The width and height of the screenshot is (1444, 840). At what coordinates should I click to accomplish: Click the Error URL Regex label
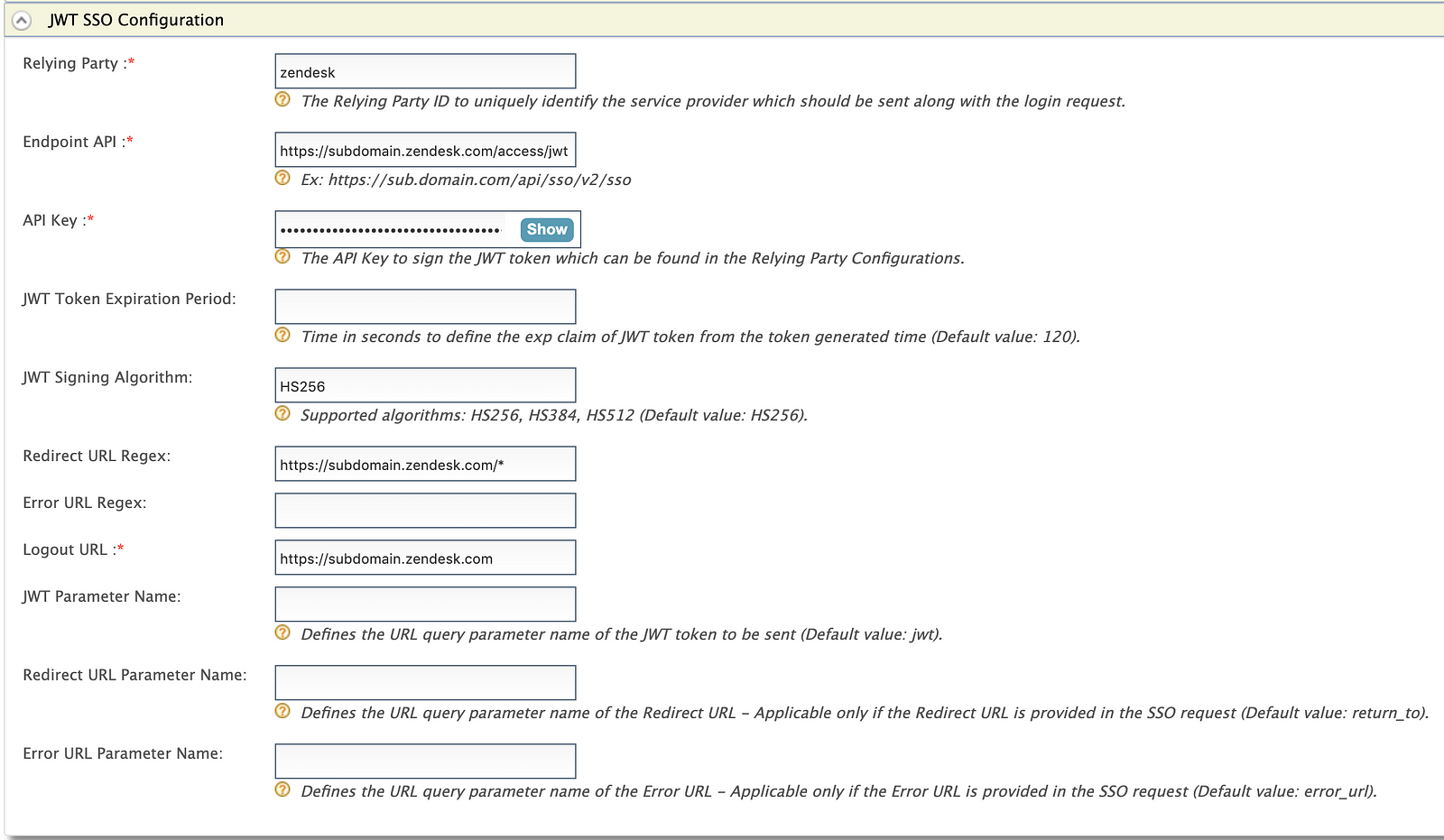coord(85,503)
